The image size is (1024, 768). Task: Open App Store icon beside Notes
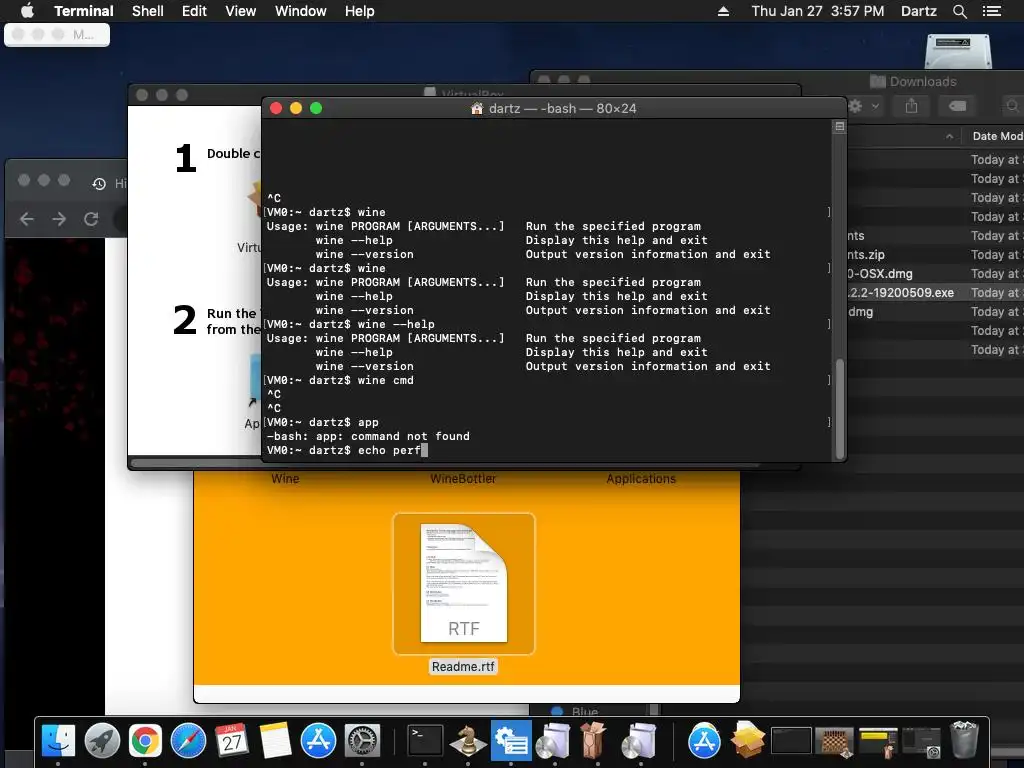pos(318,741)
